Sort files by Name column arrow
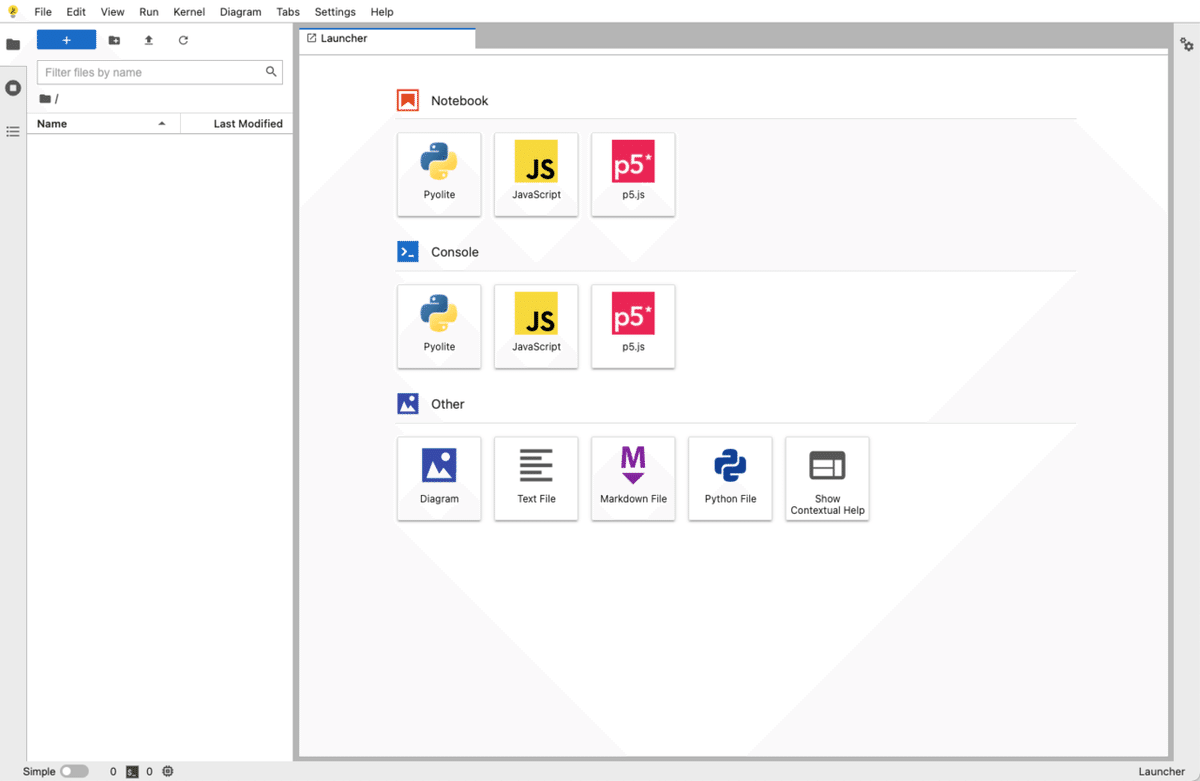 tap(162, 124)
